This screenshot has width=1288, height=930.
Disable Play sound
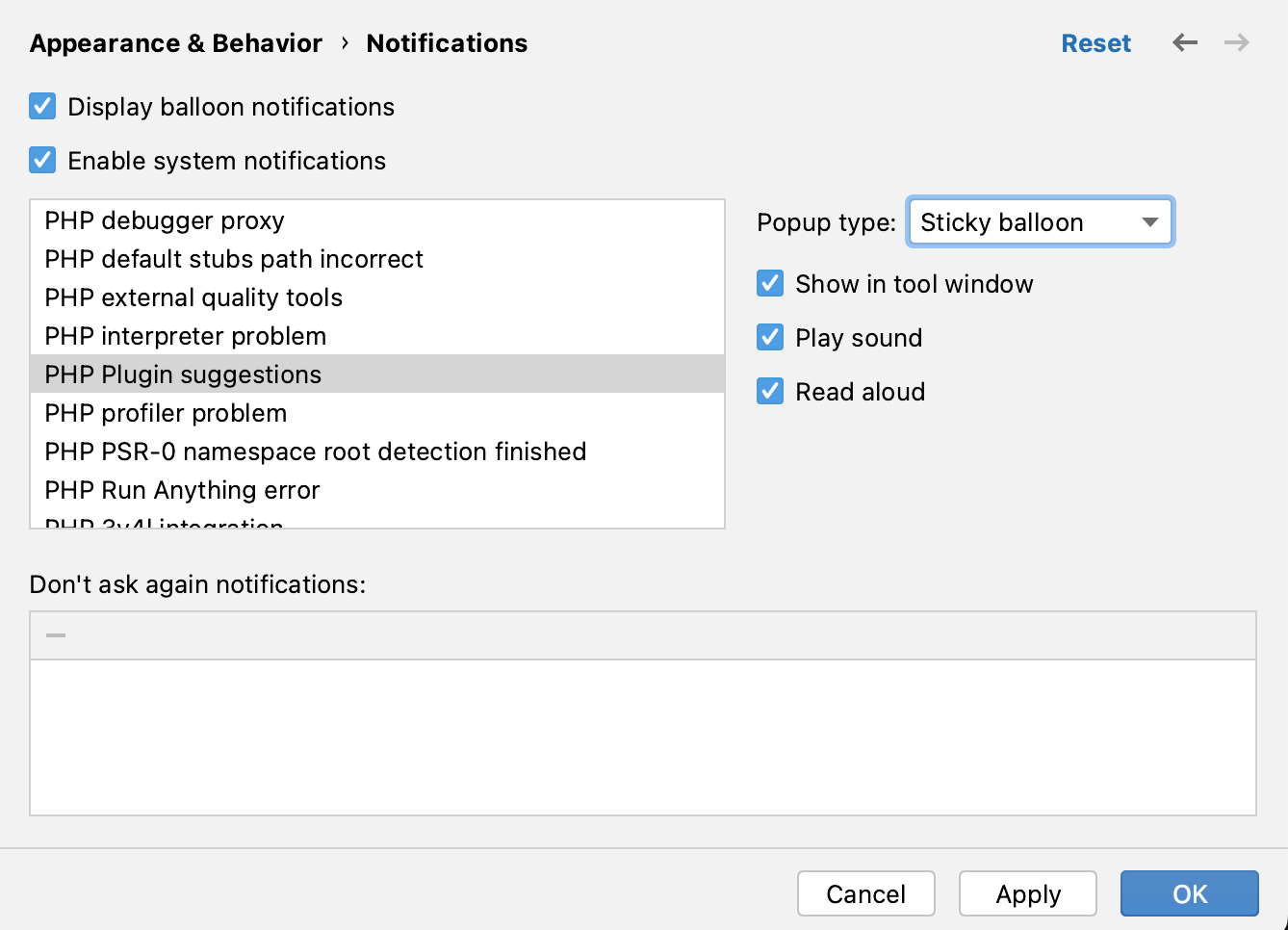click(770, 337)
